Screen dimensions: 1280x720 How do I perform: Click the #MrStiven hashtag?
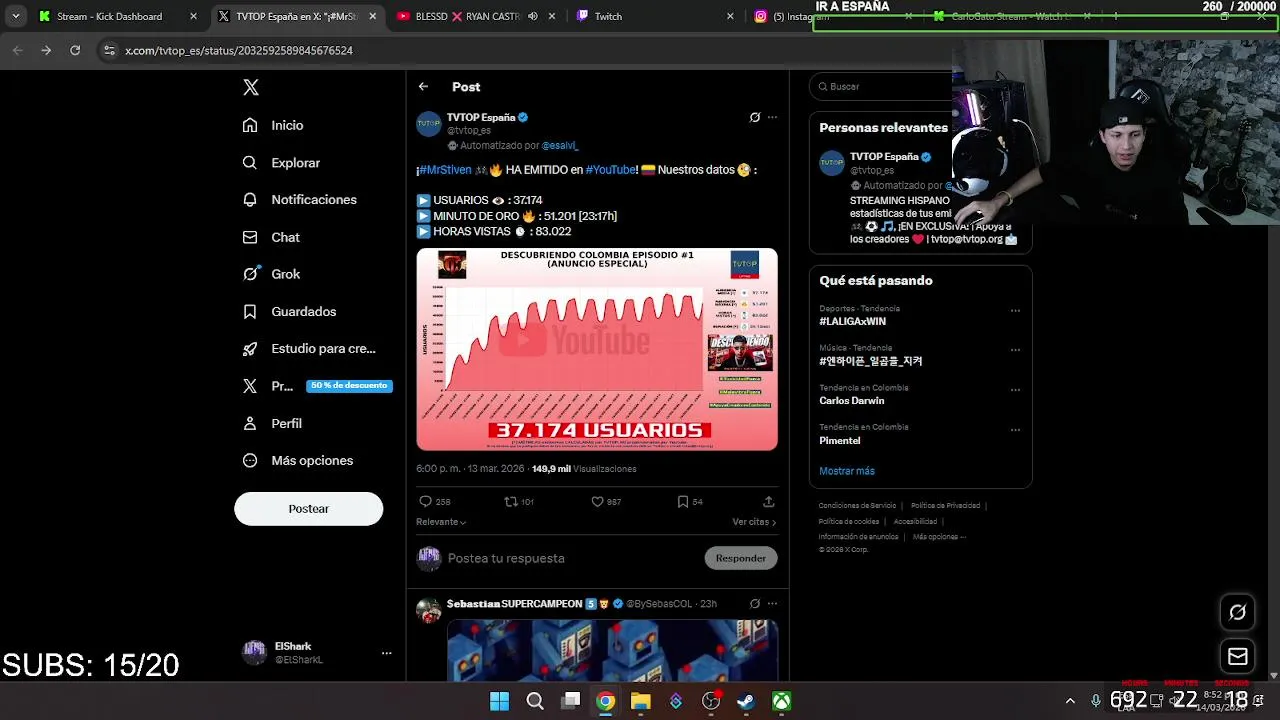coord(445,170)
